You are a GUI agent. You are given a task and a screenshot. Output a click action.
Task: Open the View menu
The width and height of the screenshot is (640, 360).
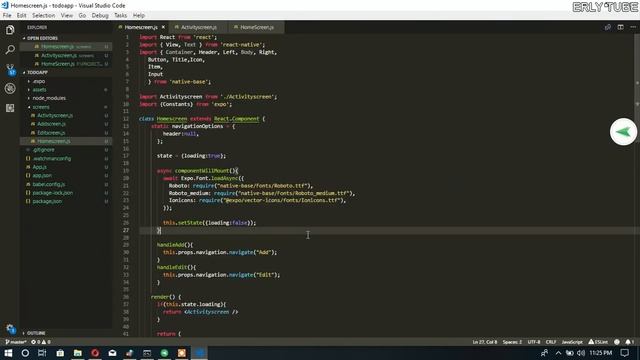[x=67, y=16]
